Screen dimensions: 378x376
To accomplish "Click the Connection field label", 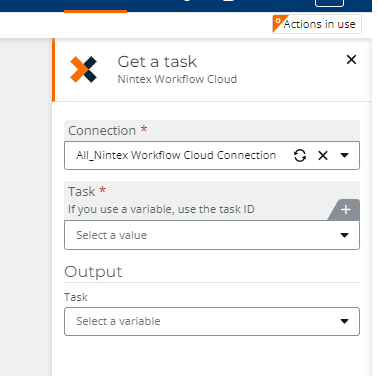I will [x=102, y=131].
